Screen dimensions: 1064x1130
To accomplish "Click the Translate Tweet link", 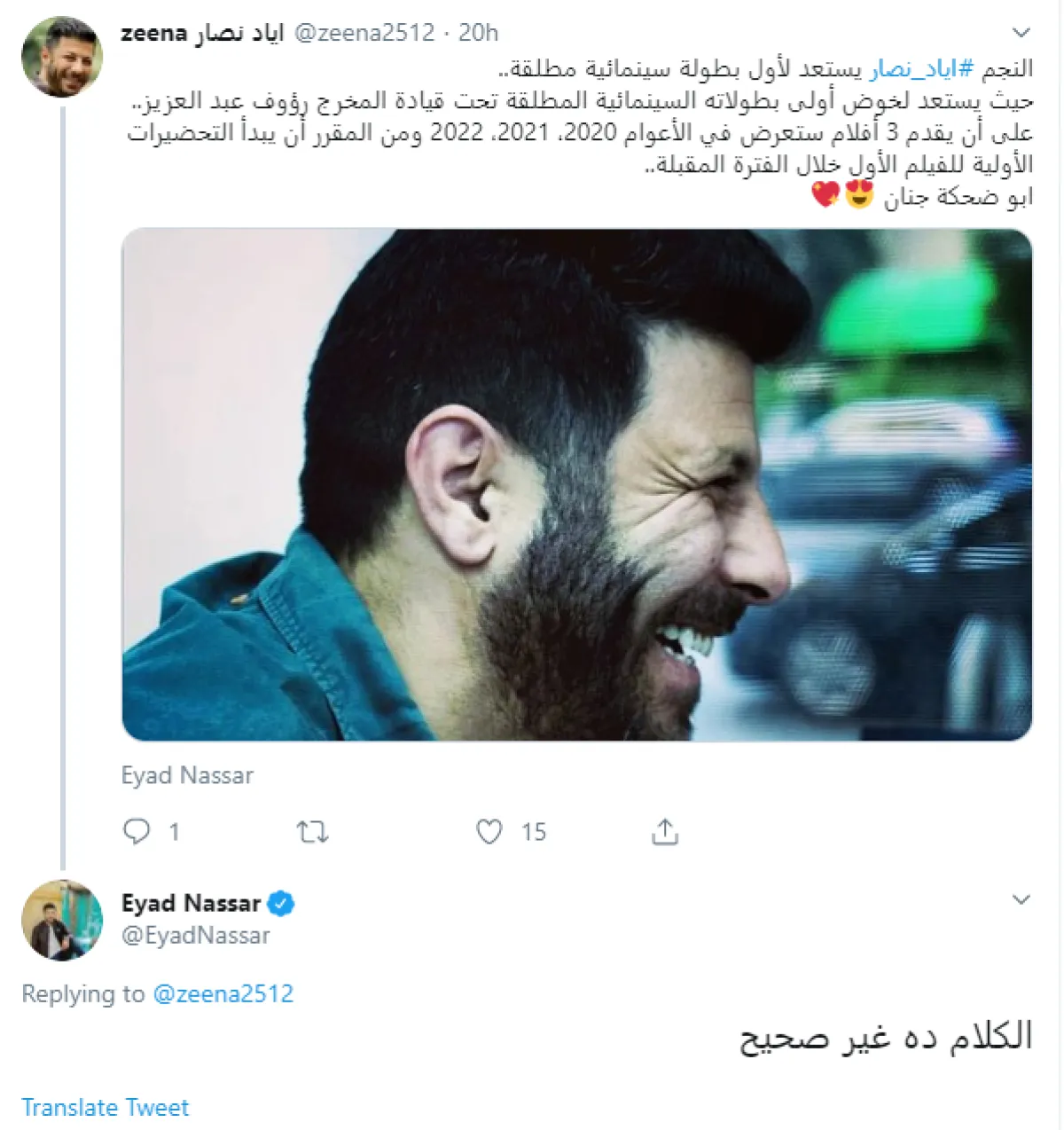I will (106, 1108).
